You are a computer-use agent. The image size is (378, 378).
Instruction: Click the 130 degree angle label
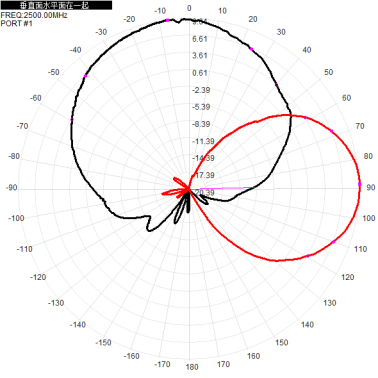pos(330,303)
